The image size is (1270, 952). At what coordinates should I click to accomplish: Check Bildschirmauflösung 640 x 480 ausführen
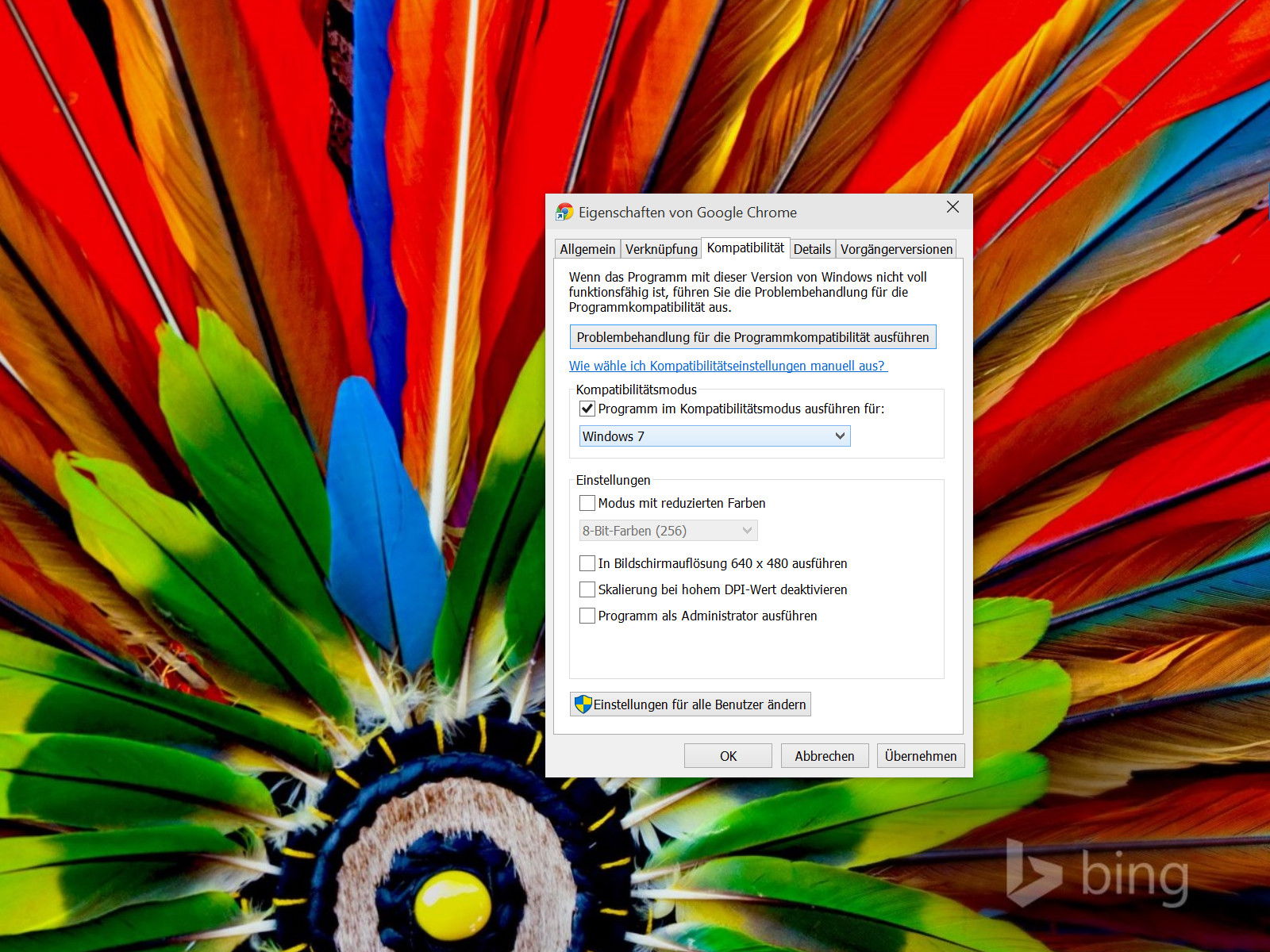587,563
